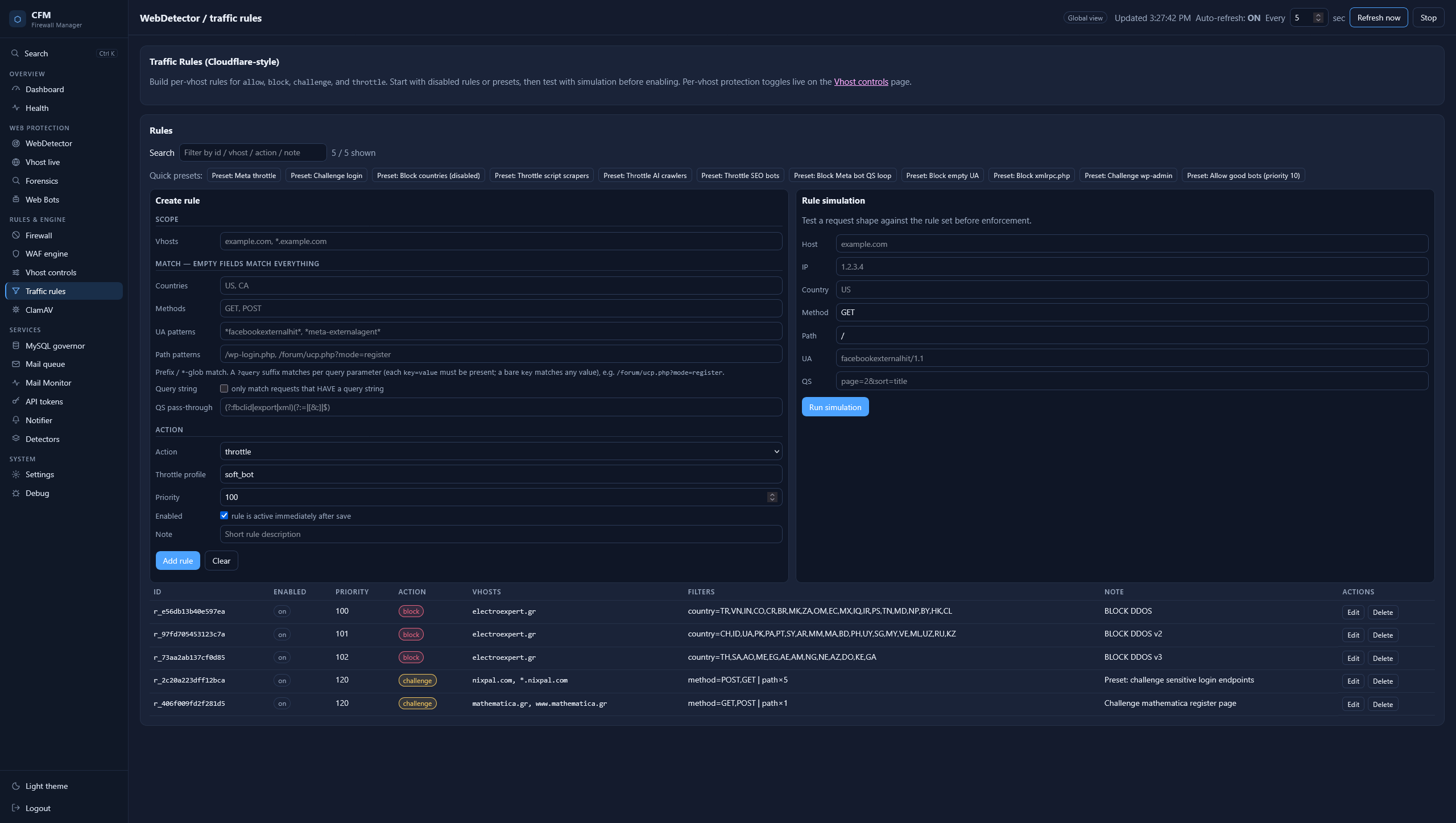Stop auto-refresh with the Stop button

pos(1428,18)
